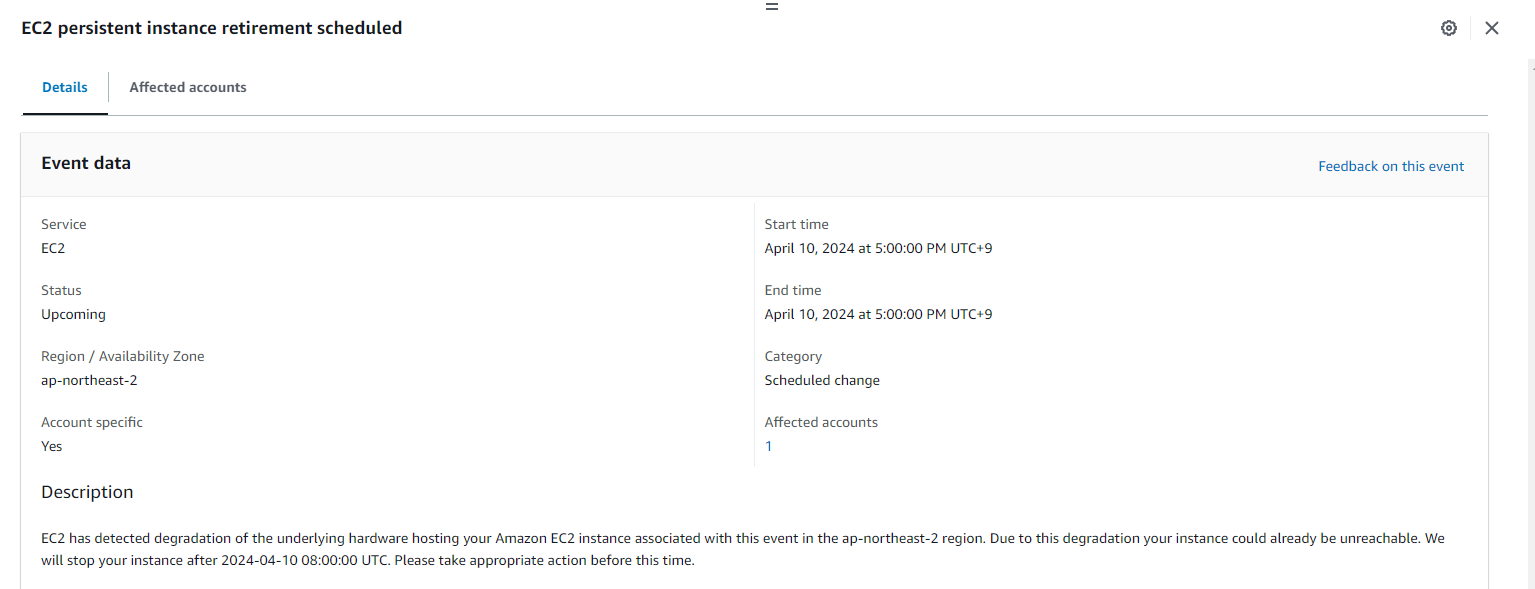Switch to the Details tab
Viewport: 1535px width, 589px height.
[x=65, y=87]
